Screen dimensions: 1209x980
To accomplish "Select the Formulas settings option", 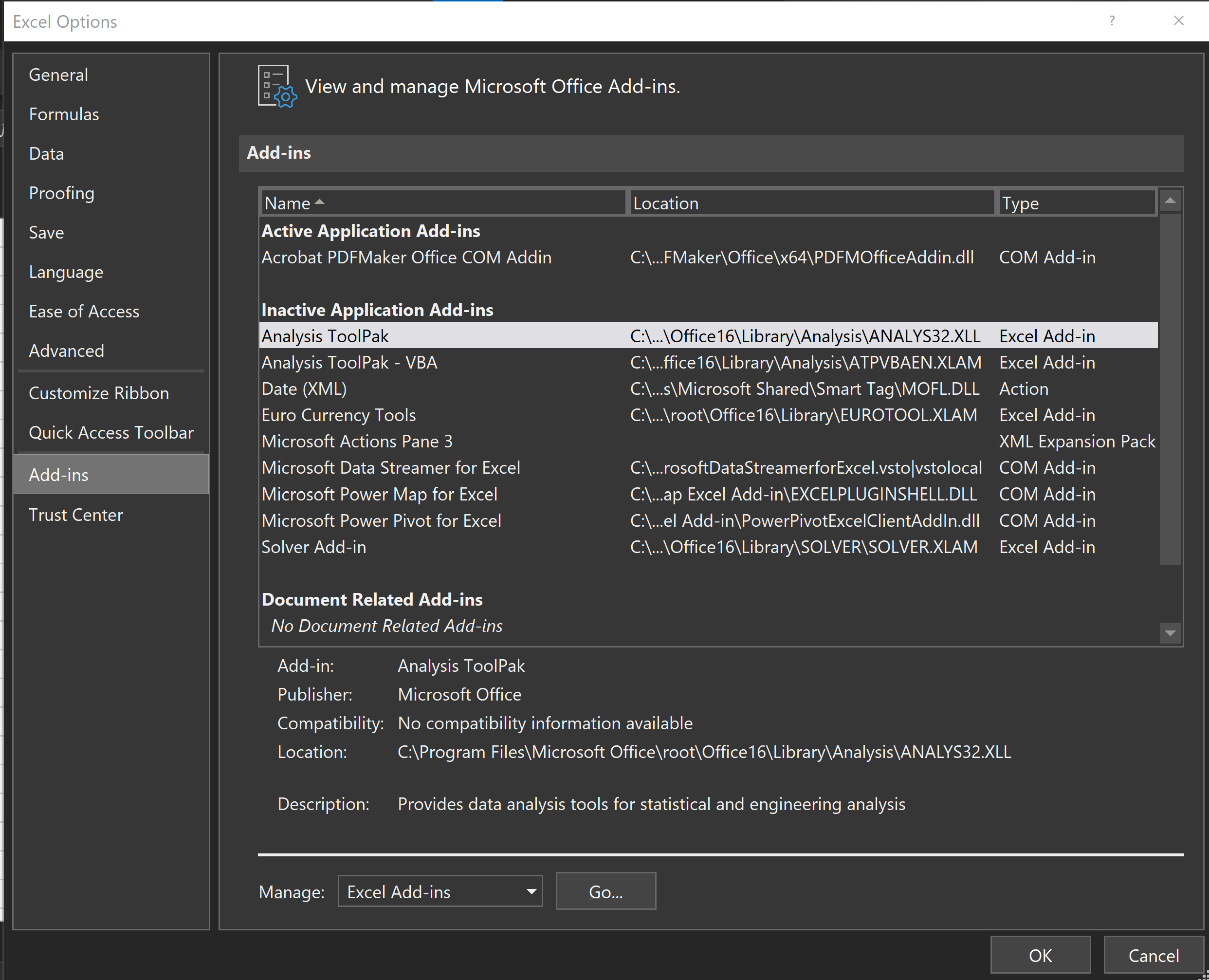I will point(66,113).
